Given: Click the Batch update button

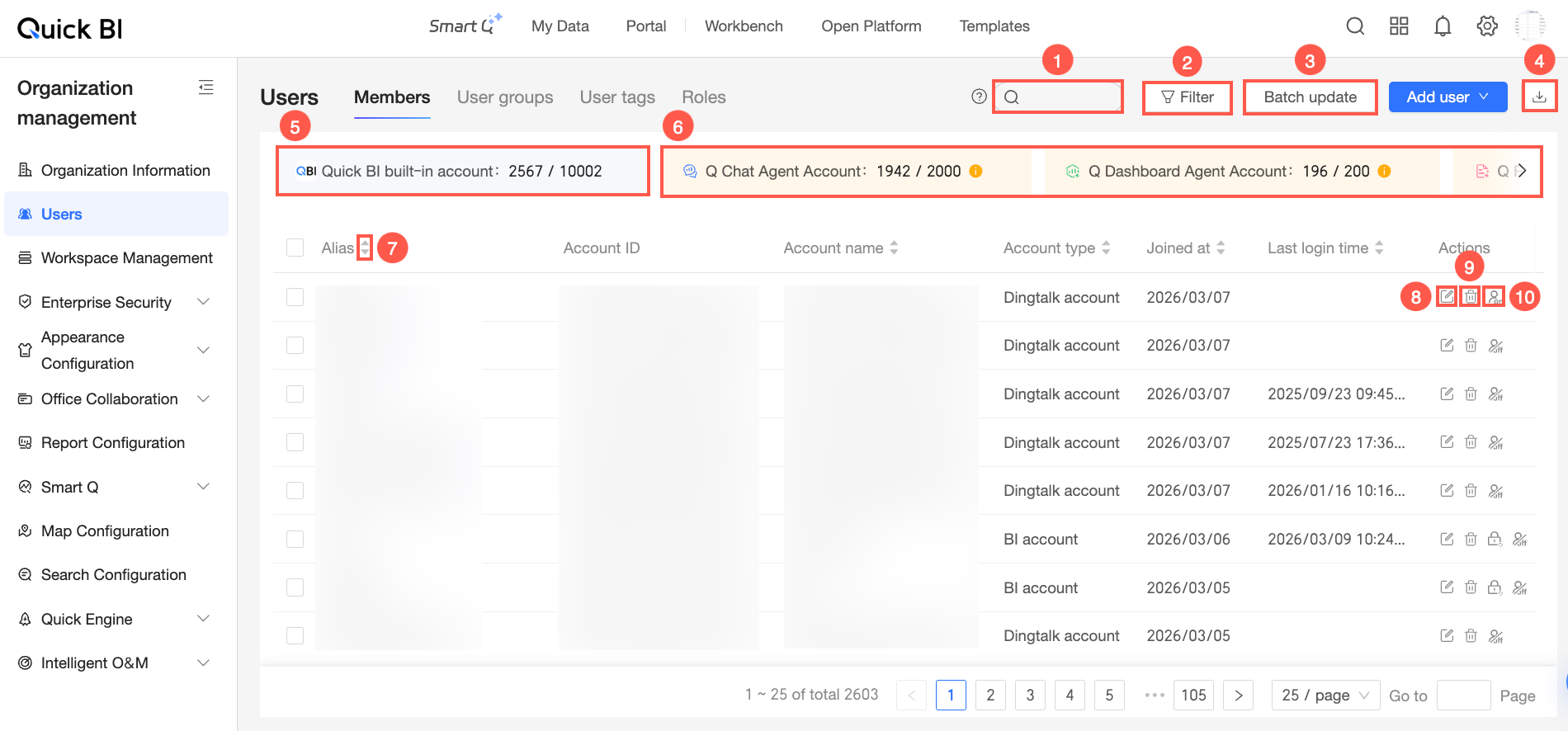Looking at the screenshot, I should click(1310, 97).
